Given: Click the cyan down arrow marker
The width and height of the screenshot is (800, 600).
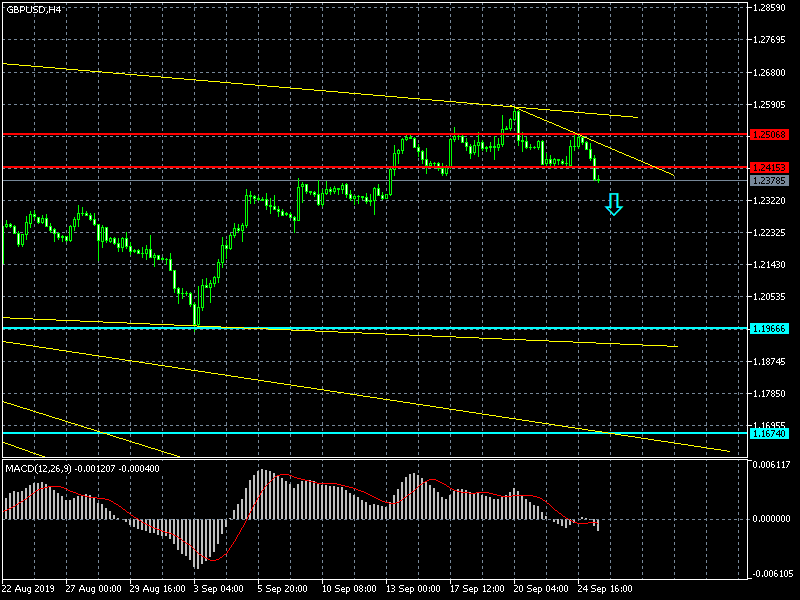Looking at the screenshot, I should pyautogui.click(x=614, y=206).
